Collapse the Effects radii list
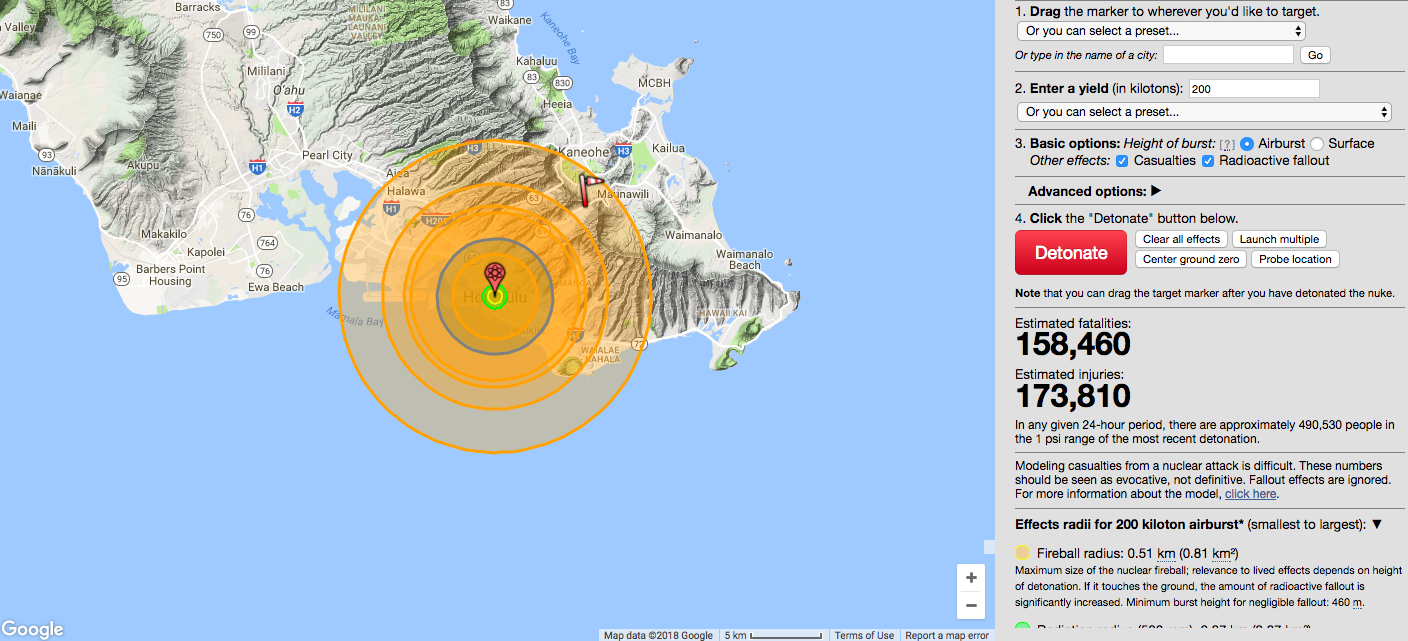The width and height of the screenshot is (1408, 641). (1377, 524)
